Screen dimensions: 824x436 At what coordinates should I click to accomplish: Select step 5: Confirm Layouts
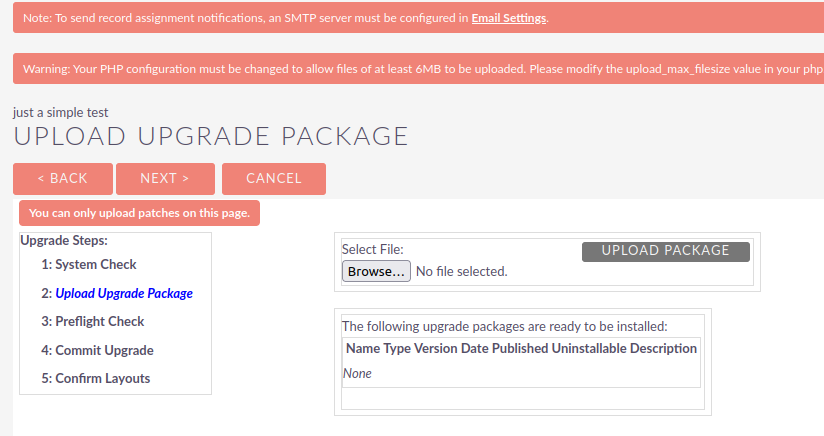[x=96, y=379]
